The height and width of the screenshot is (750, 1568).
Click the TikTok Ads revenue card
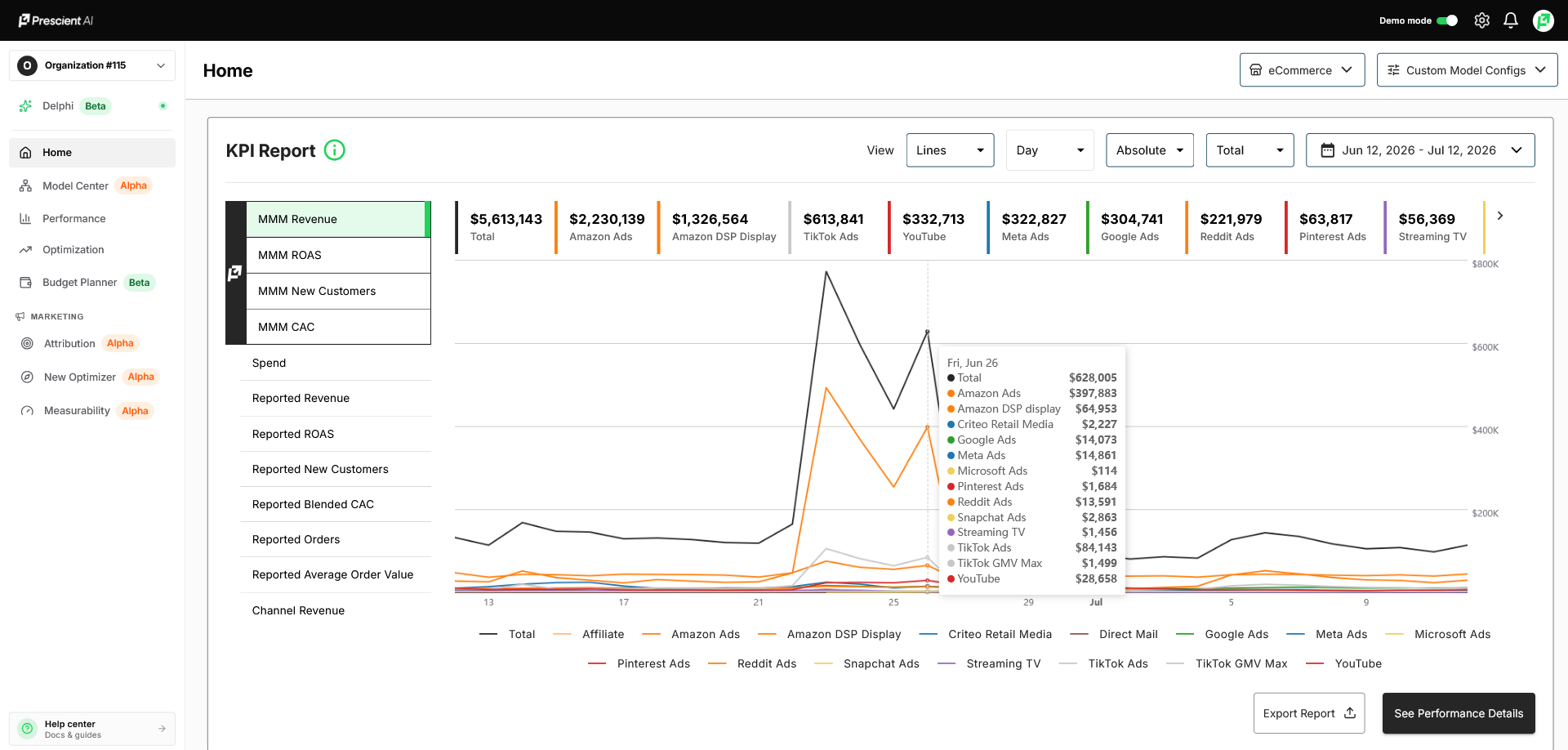(x=837, y=227)
